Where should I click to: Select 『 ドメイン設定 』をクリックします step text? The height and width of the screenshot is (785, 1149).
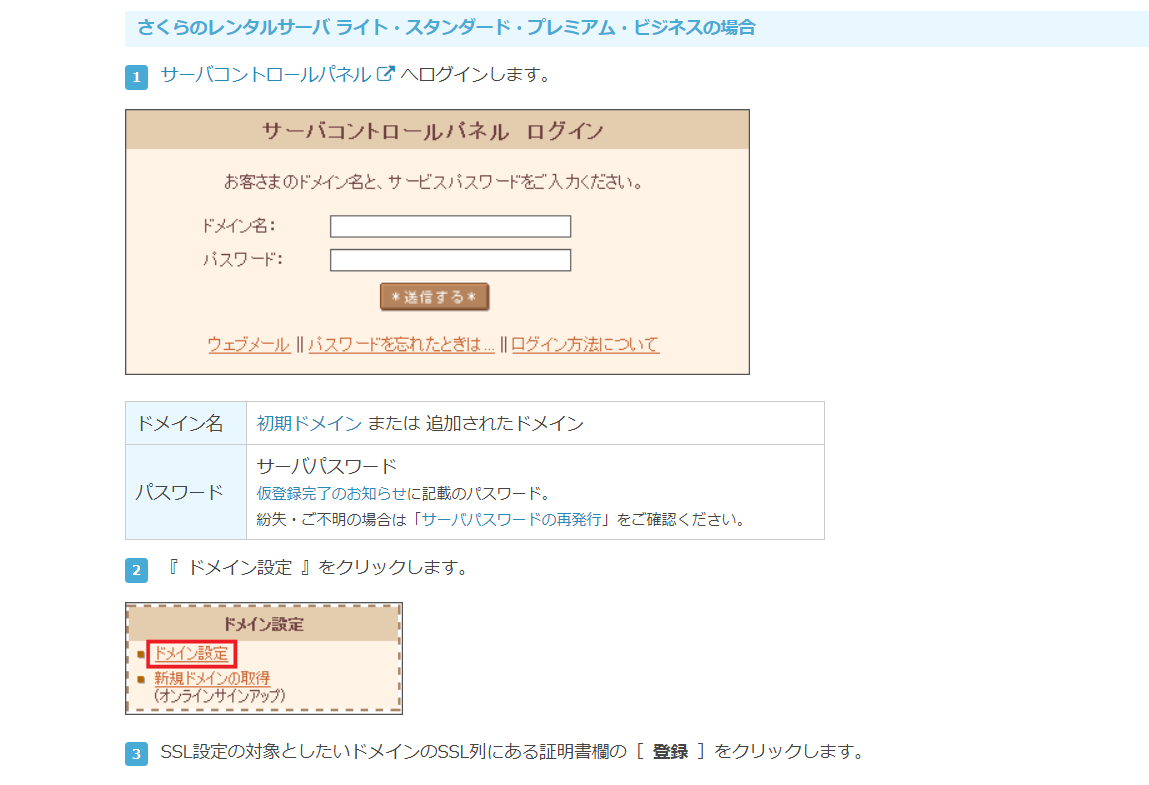(317, 567)
